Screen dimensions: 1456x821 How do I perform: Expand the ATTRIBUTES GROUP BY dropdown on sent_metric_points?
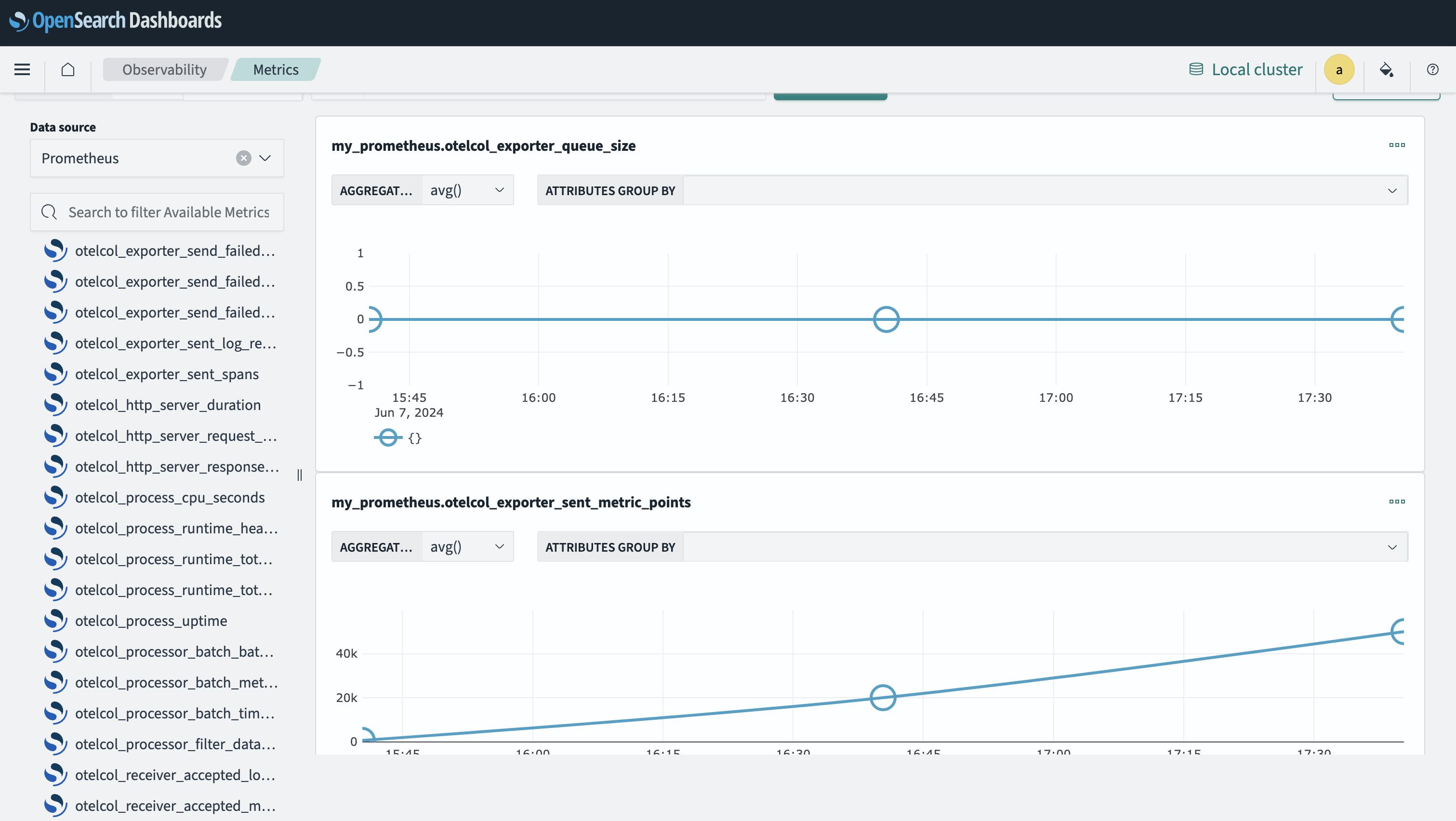pos(1391,547)
